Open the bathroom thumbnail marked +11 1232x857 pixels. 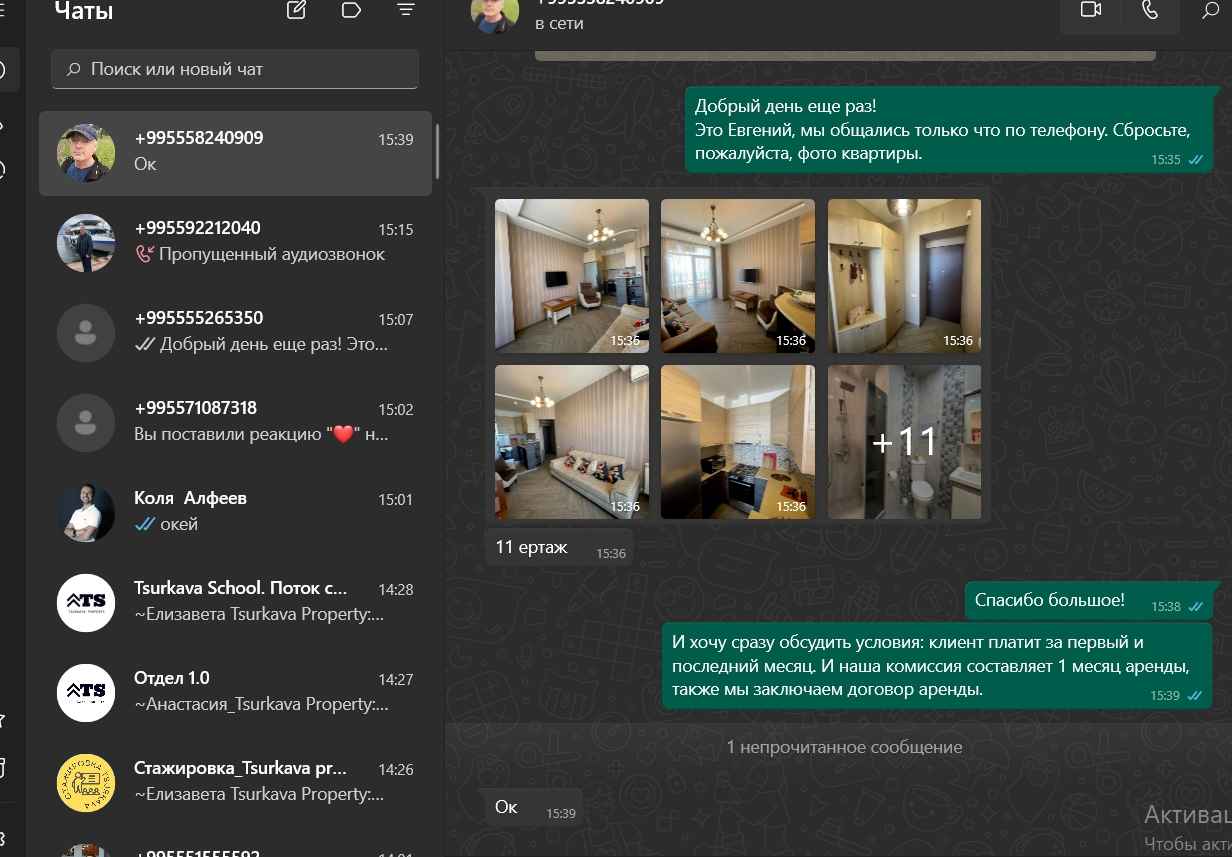pyautogui.click(x=904, y=442)
